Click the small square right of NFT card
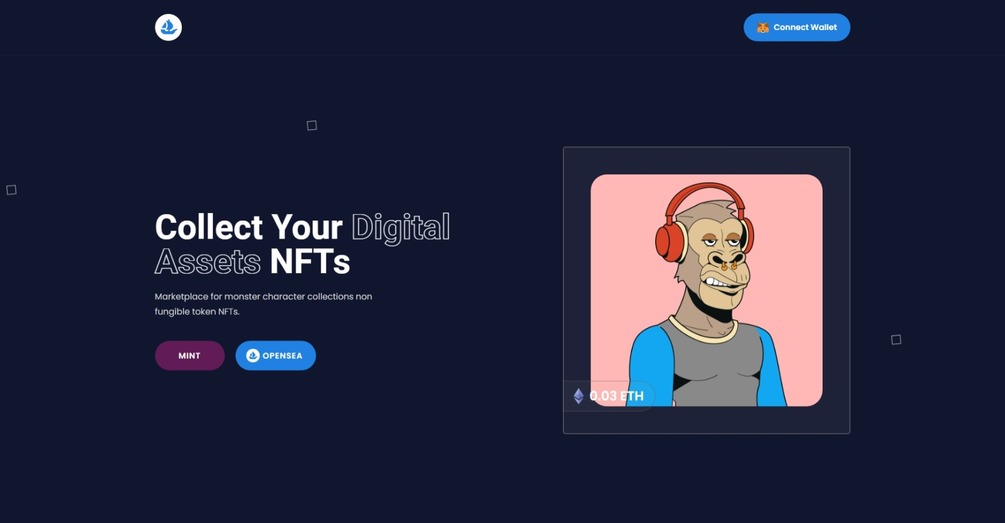The image size is (1005, 523). coord(896,340)
